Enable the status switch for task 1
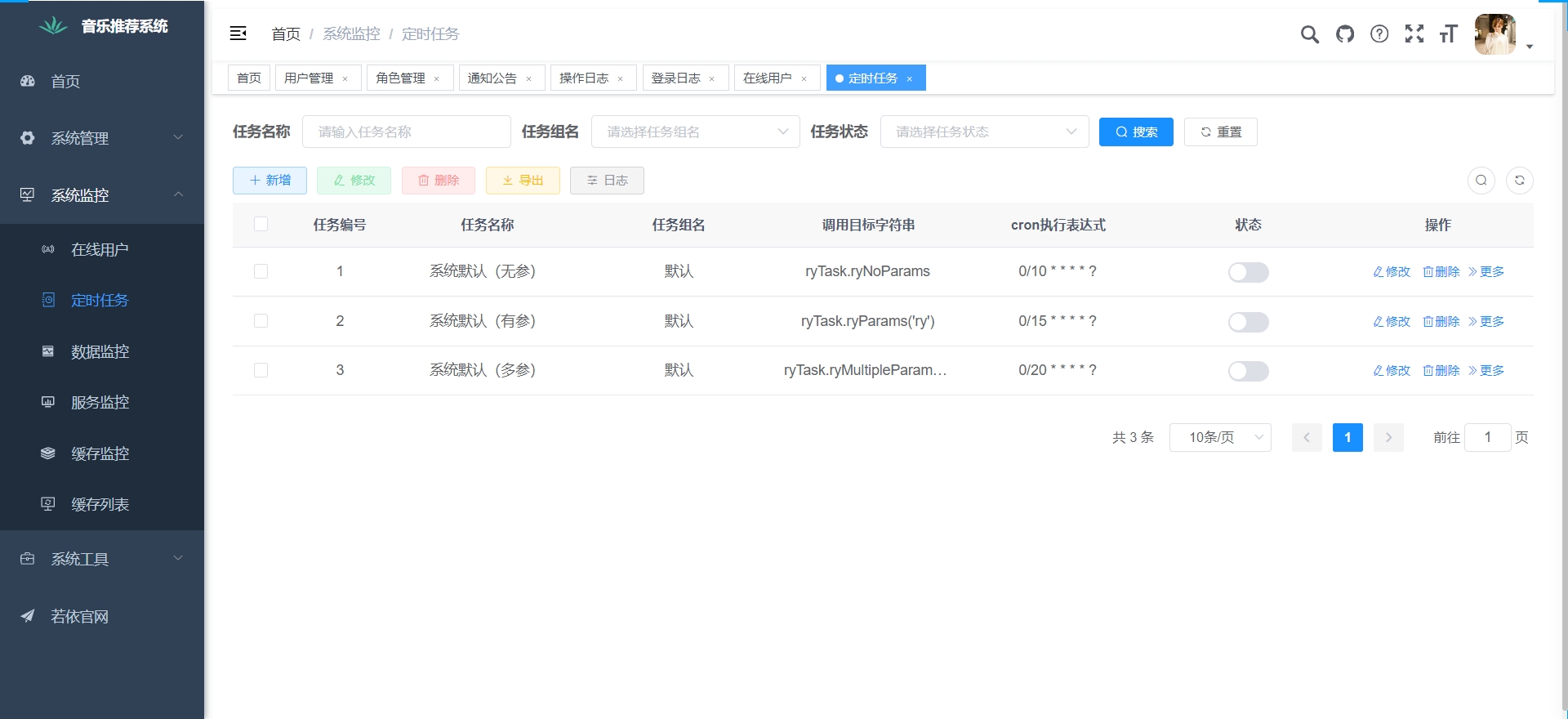This screenshot has width=1568, height=719. [x=1248, y=272]
